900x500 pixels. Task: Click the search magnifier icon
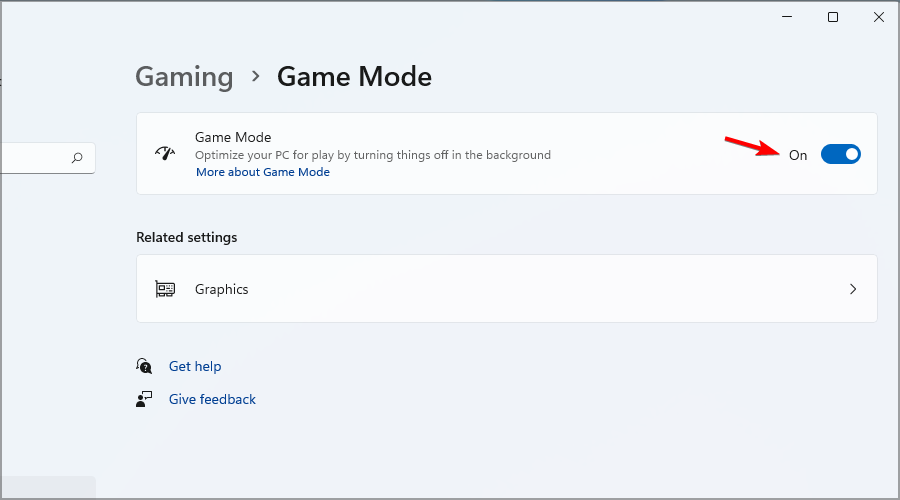point(77,158)
